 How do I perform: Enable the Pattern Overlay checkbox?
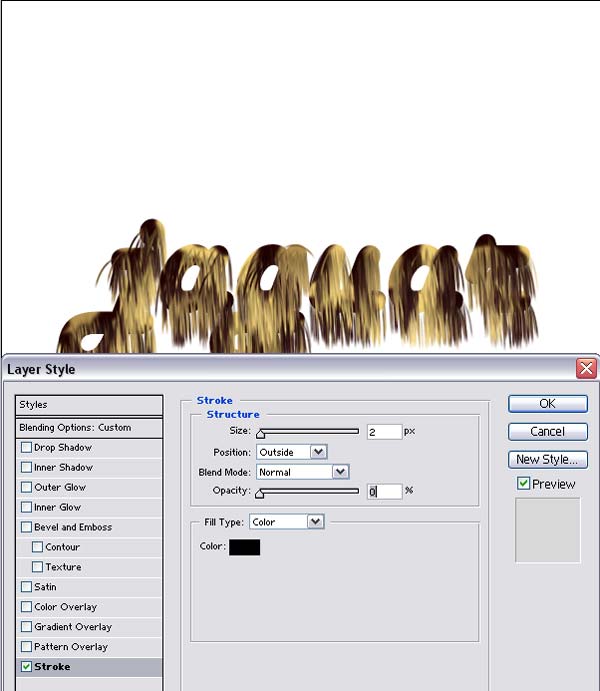(26, 646)
